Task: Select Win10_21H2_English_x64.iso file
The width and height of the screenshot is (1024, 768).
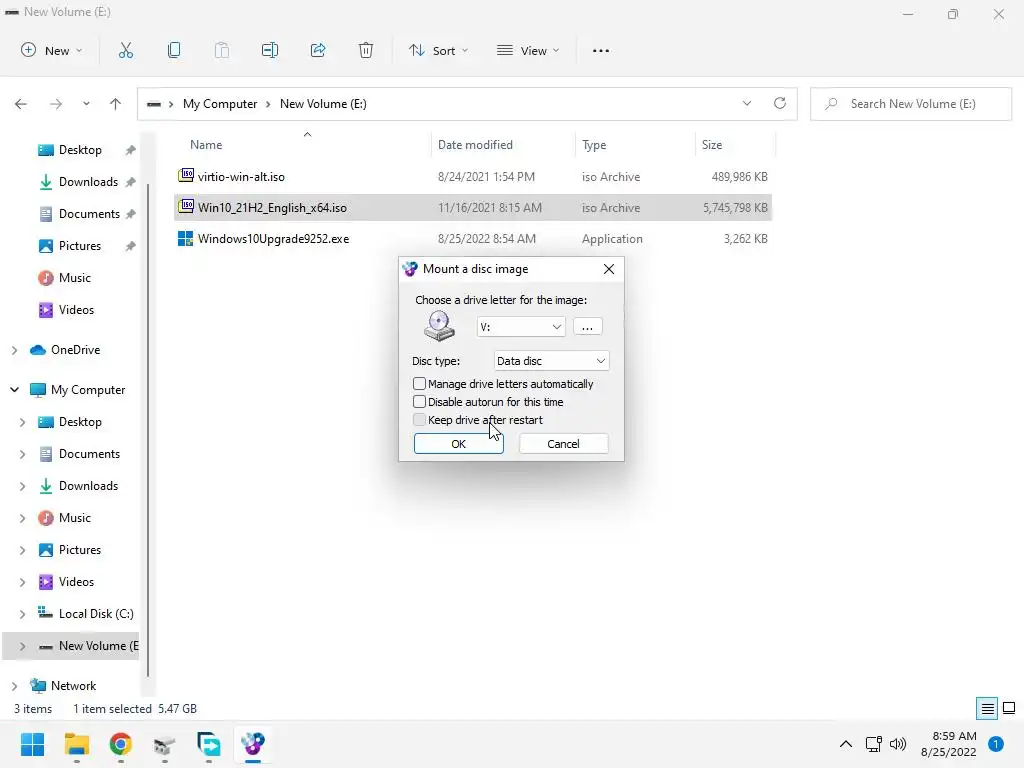Action: click(473, 208)
